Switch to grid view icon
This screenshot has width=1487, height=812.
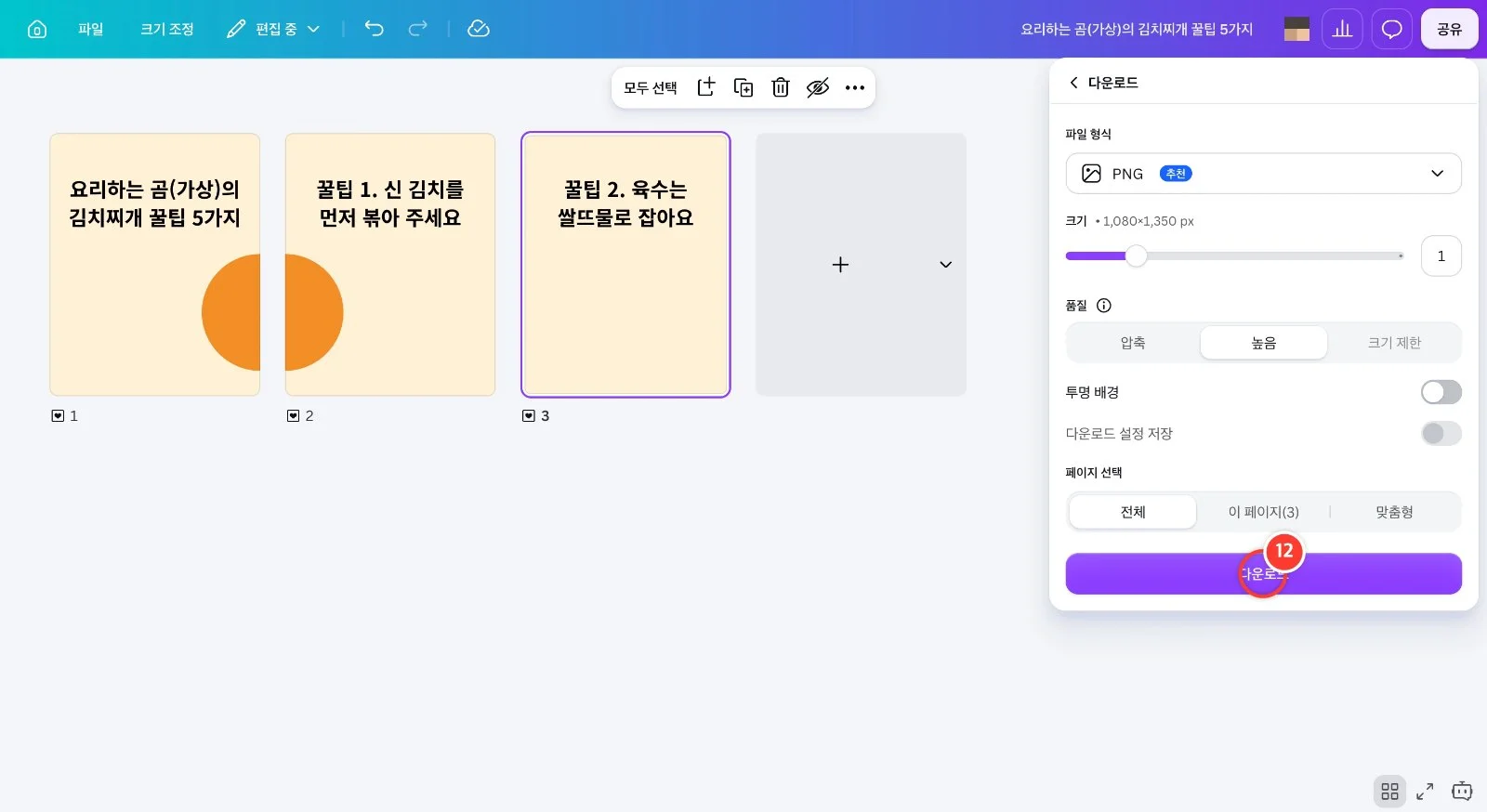pos(1389,792)
